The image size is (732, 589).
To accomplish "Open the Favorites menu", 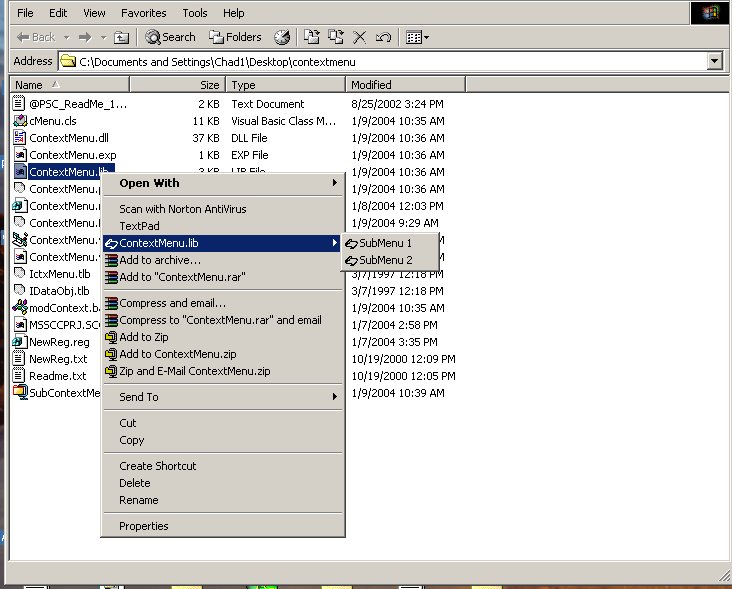I will pos(144,13).
